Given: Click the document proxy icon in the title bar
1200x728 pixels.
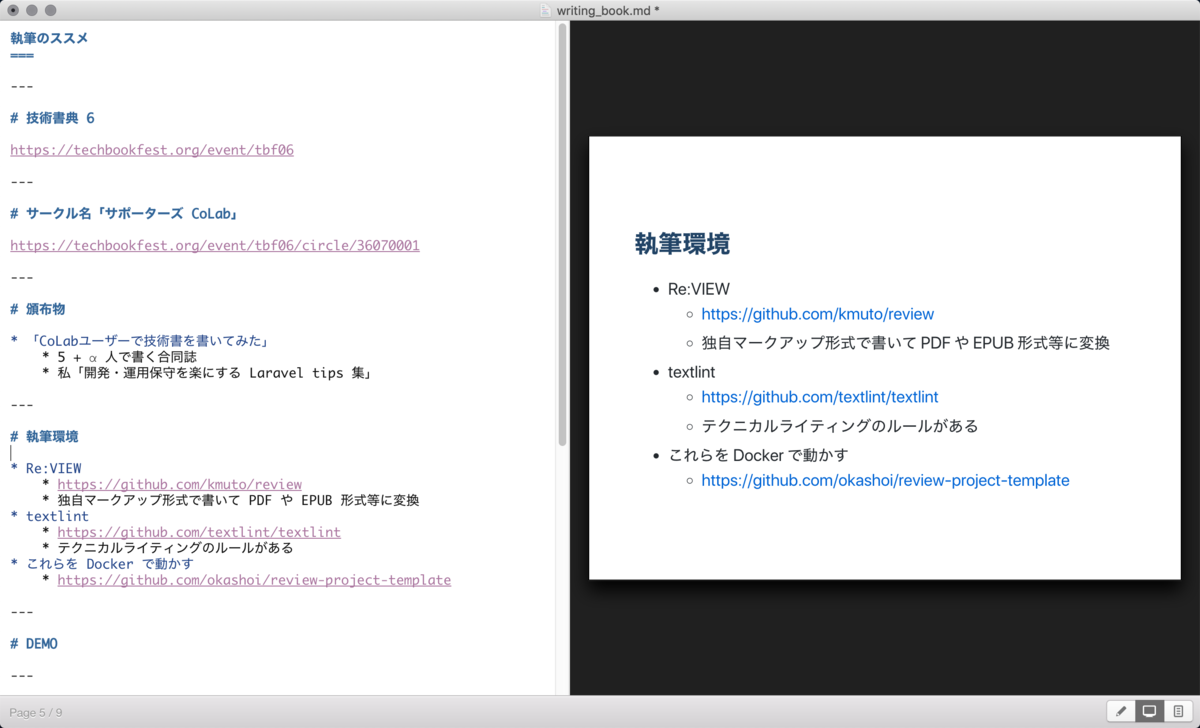Looking at the screenshot, I should 543,10.
